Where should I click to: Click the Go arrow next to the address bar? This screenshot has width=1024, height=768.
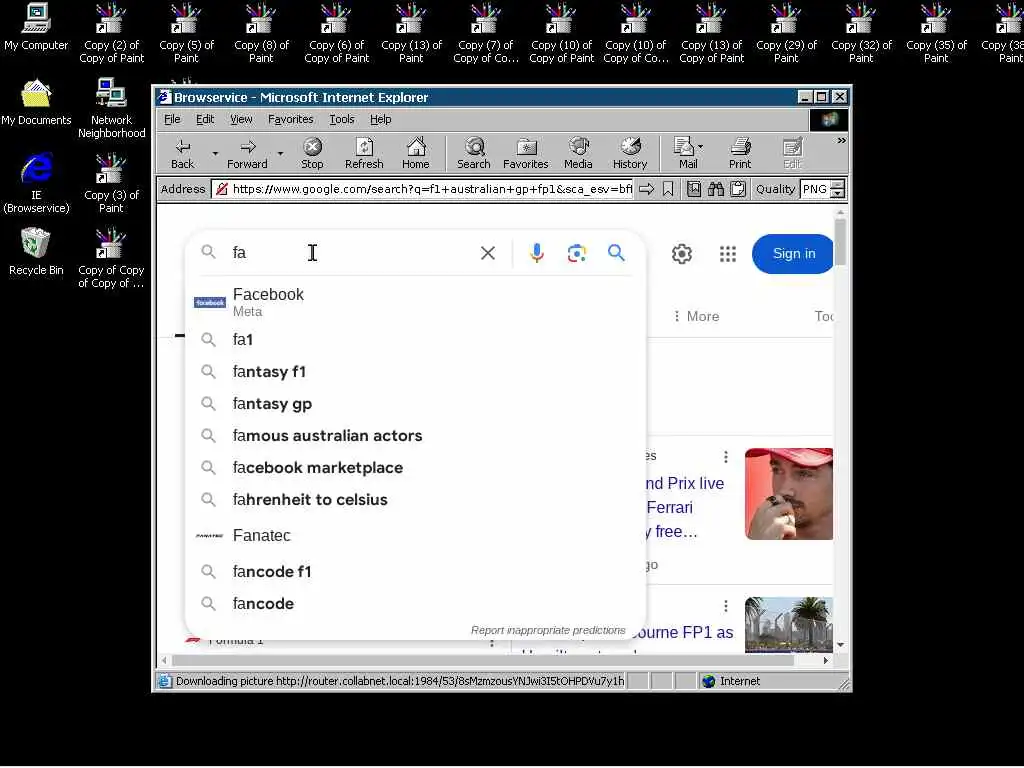[x=647, y=189]
